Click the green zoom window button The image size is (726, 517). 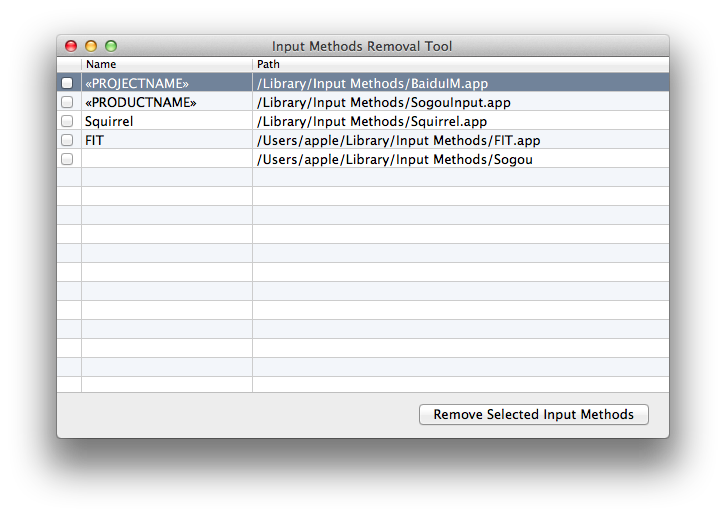(x=111, y=46)
